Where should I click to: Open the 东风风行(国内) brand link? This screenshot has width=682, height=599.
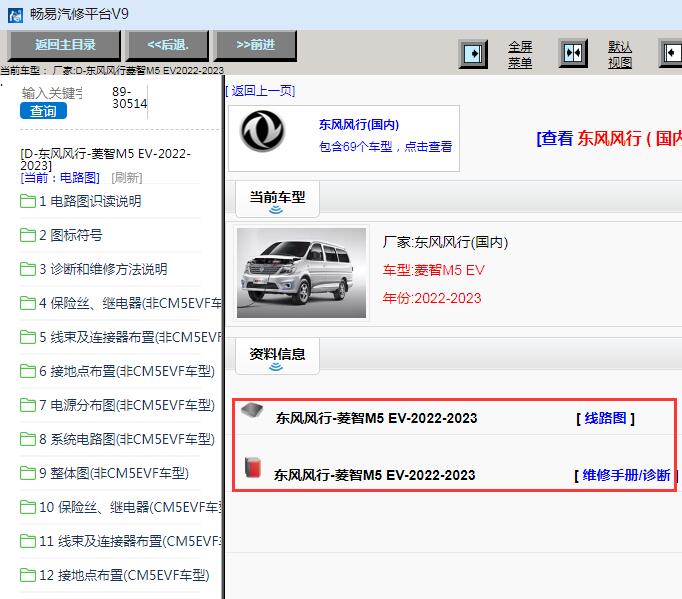pyautogui.click(x=359, y=124)
